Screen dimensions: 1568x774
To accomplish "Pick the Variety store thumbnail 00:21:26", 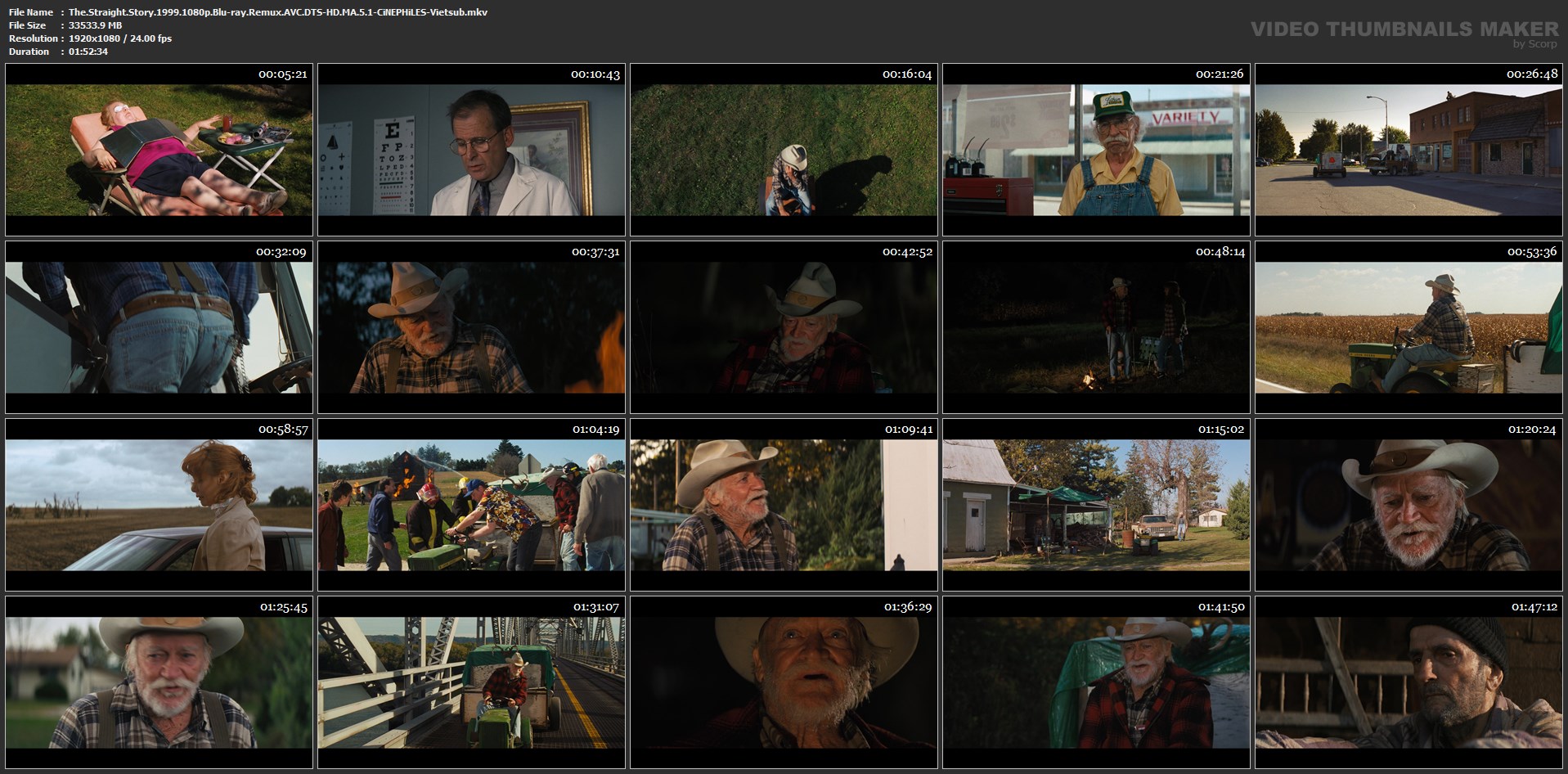I will point(1096,150).
